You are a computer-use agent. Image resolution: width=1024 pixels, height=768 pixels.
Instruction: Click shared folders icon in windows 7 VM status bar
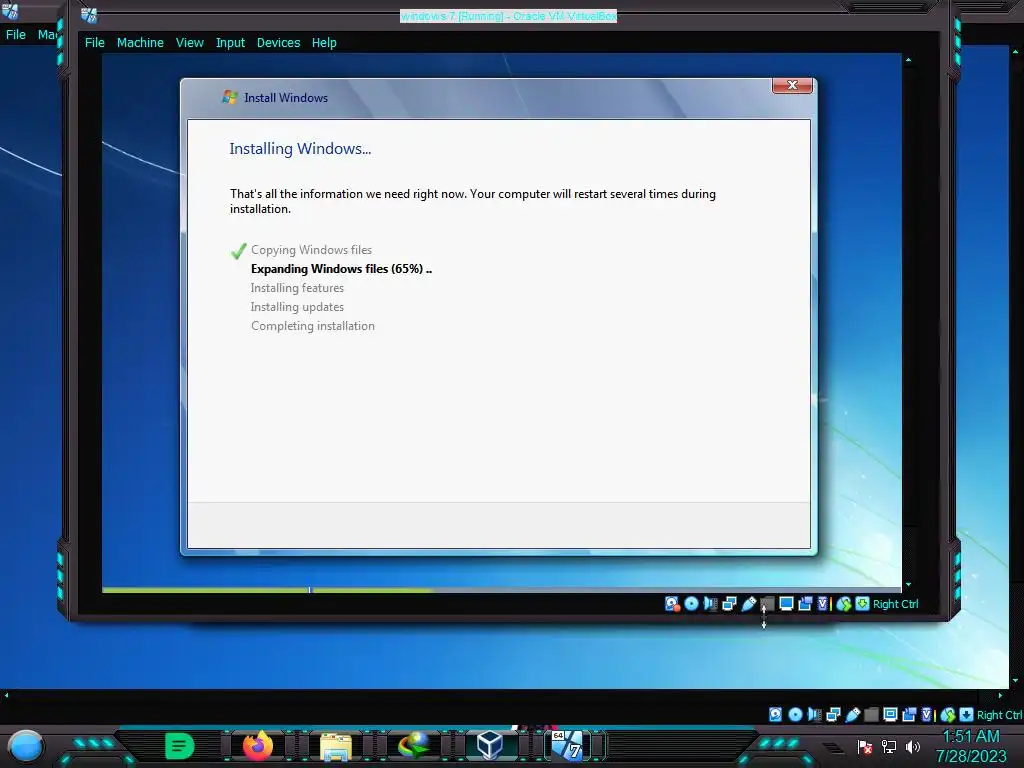point(767,604)
